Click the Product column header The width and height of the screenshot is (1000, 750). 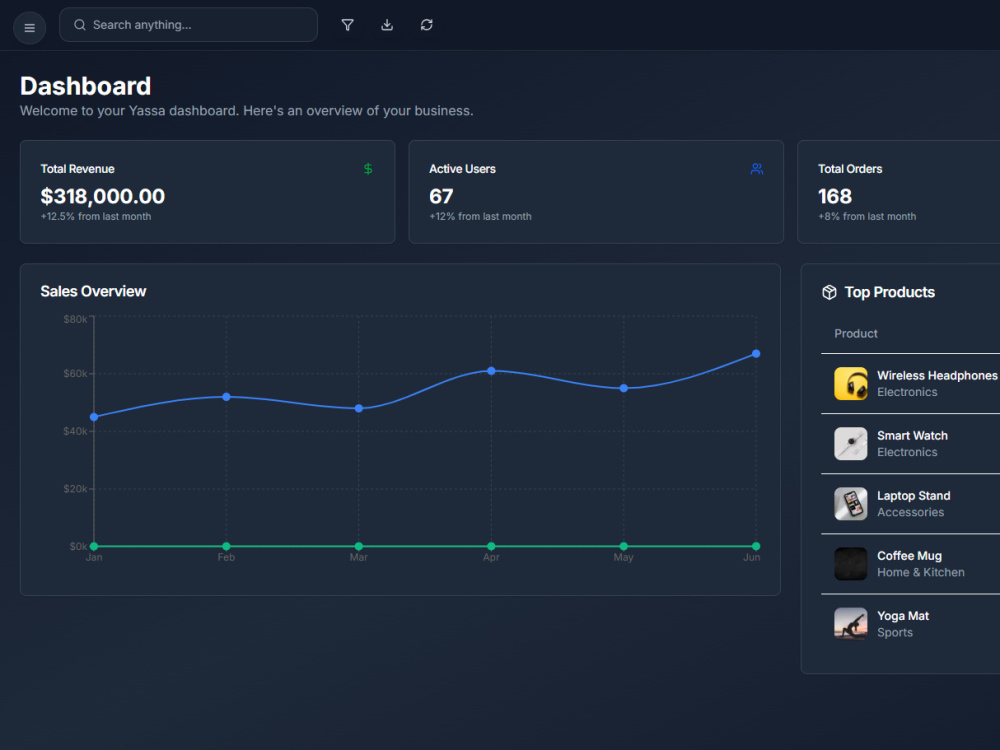(x=855, y=334)
